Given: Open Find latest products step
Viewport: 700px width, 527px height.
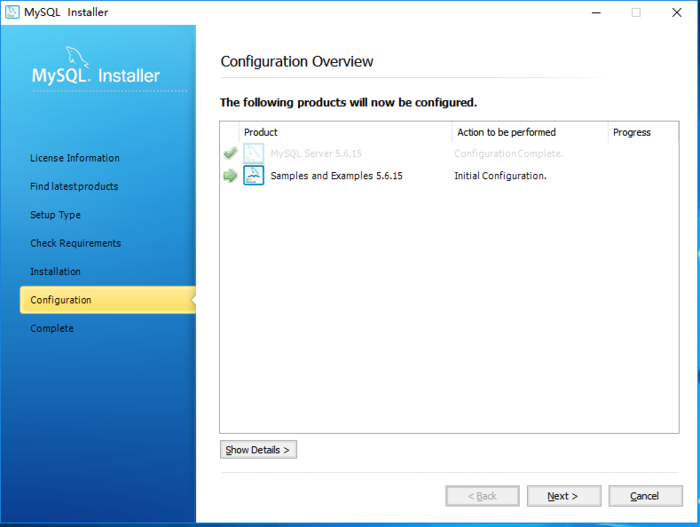Looking at the screenshot, I should [x=74, y=186].
